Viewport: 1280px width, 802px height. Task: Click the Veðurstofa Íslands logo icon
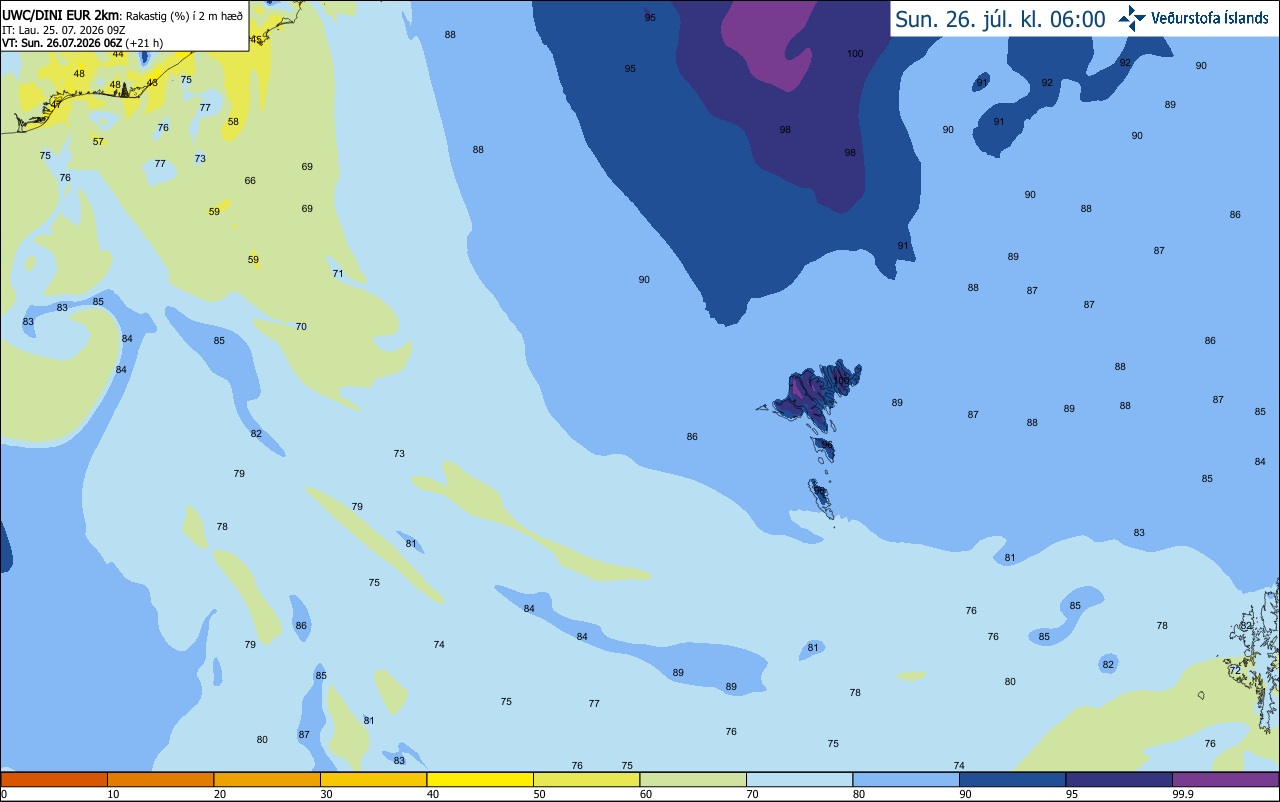pyautogui.click(x=1132, y=18)
